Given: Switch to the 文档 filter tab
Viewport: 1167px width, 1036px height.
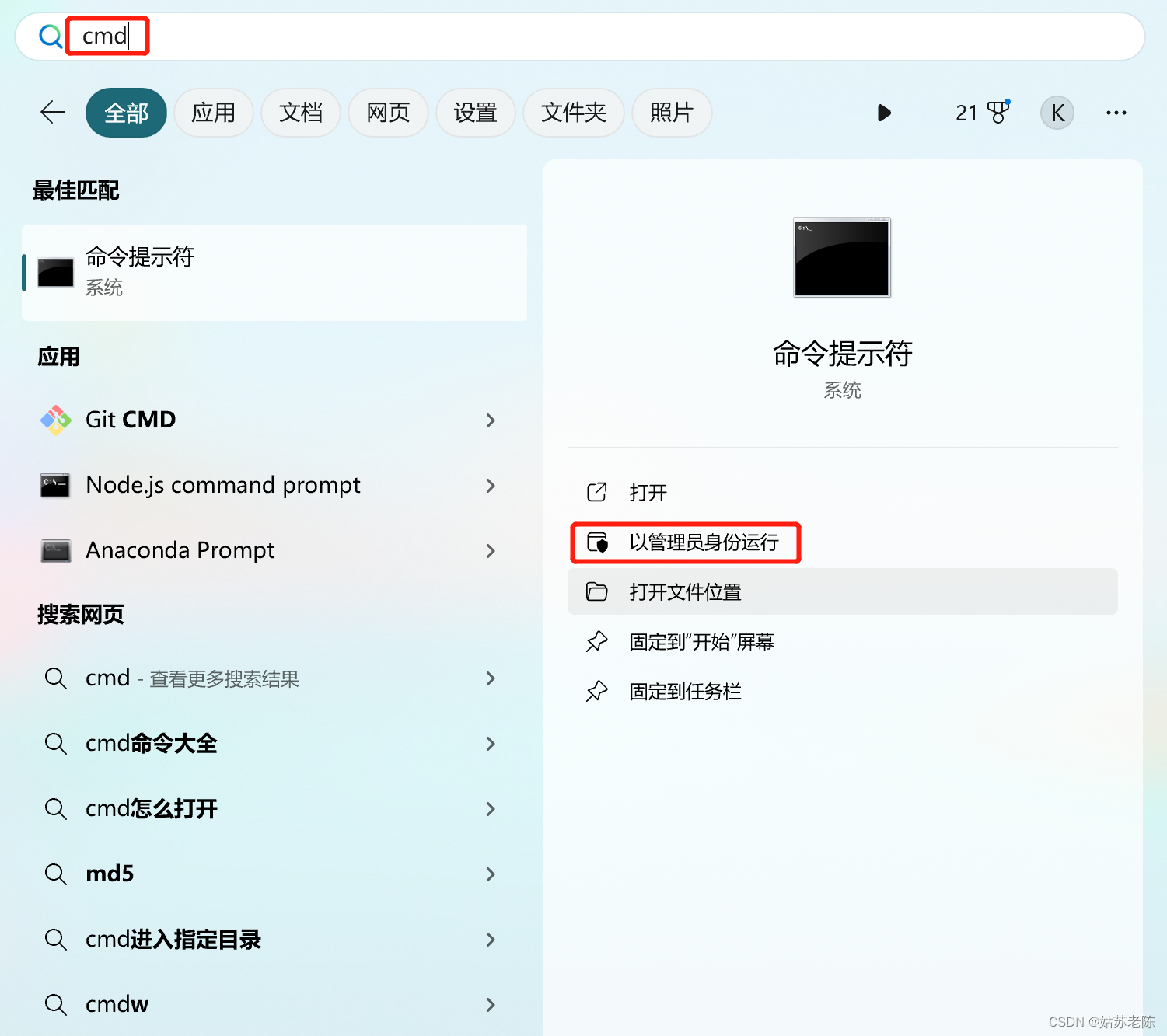Looking at the screenshot, I should (x=301, y=113).
